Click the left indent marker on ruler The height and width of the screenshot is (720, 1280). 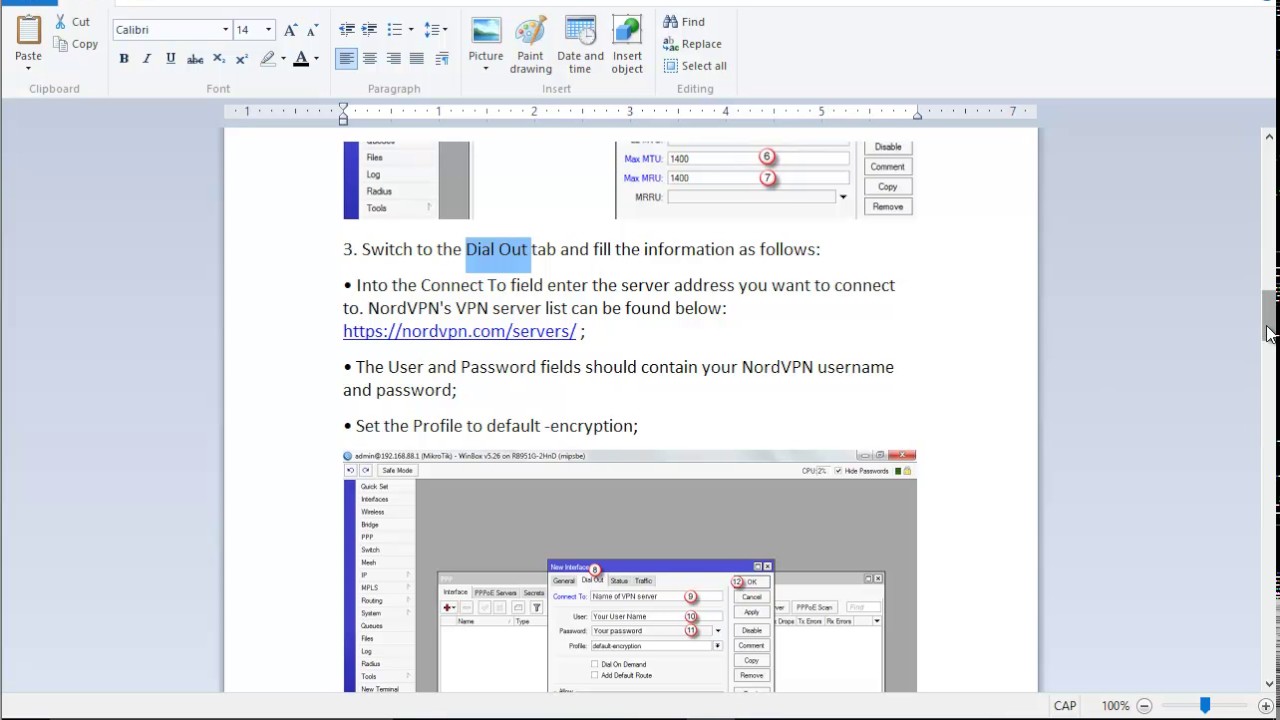(343, 113)
